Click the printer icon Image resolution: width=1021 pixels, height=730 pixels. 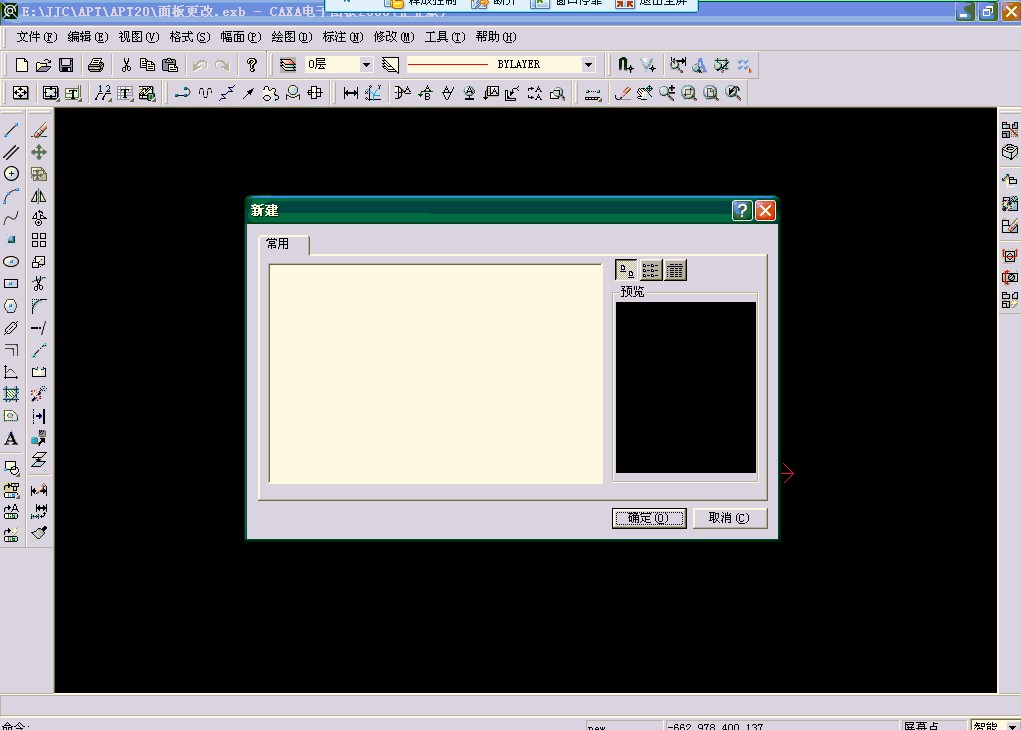pyautogui.click(x=96, y=65)
